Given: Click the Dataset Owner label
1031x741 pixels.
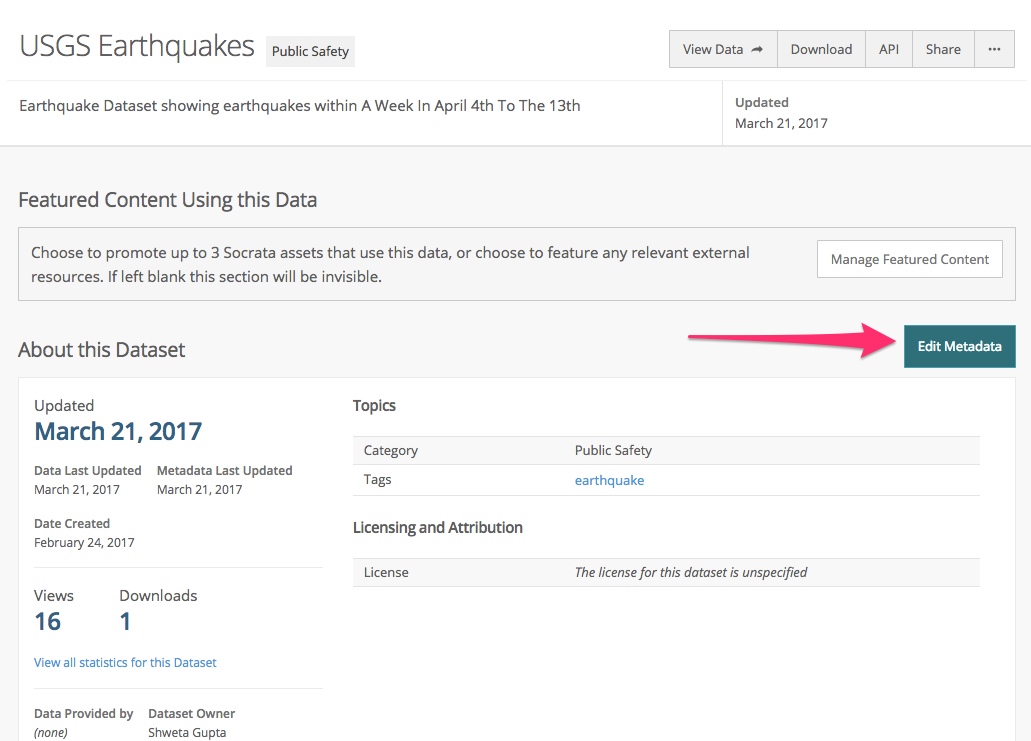Looking at the screenshot, I should click(191, 714).
